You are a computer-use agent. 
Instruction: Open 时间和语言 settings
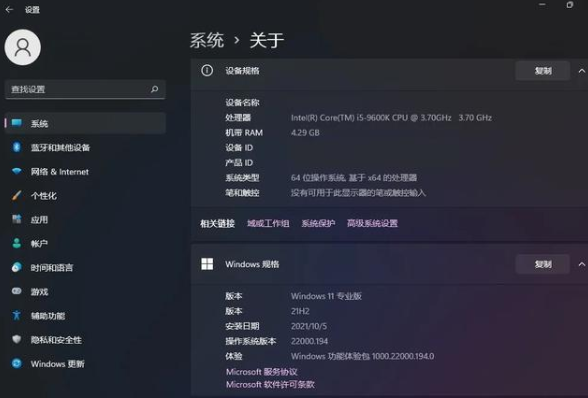(86, 267)
